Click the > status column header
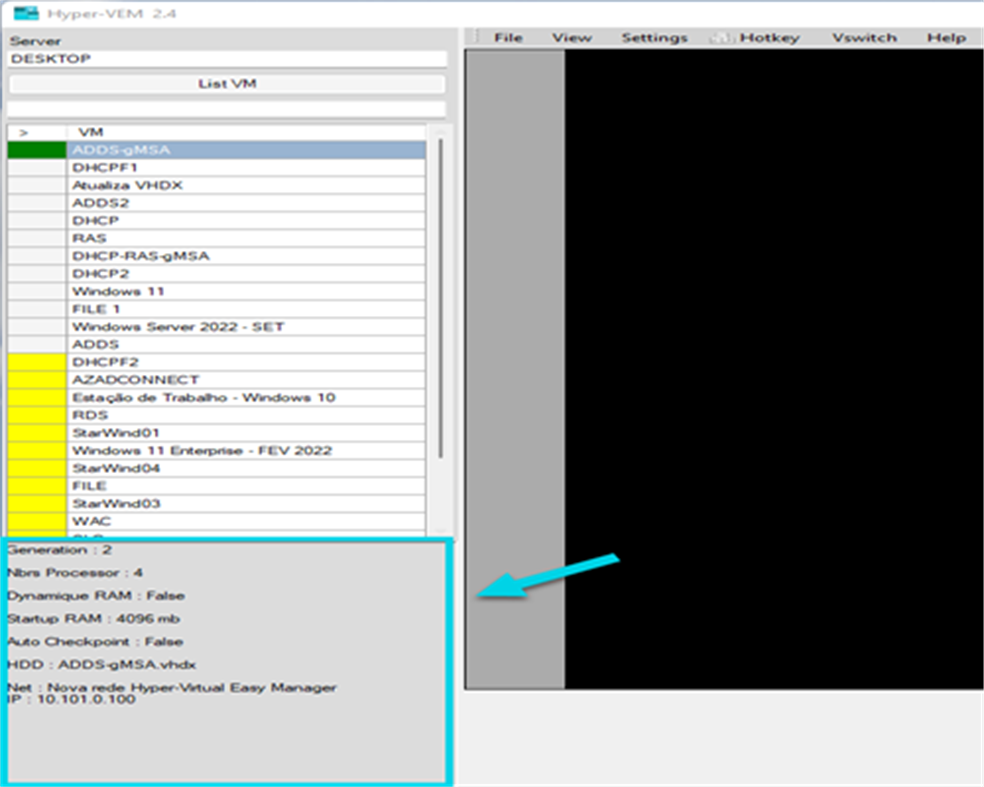 [x=36, y=132]
